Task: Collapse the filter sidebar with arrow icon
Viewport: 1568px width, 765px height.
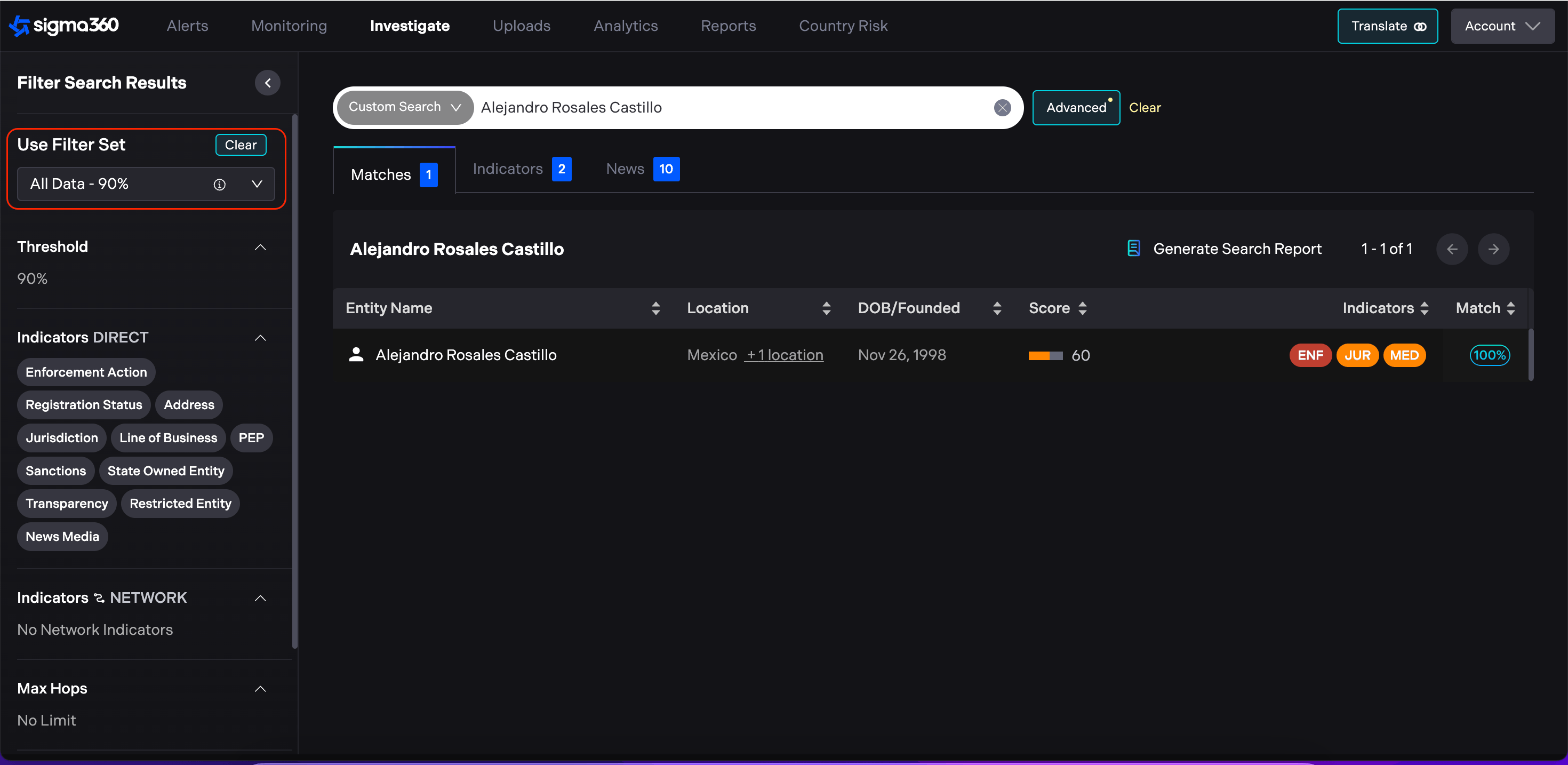Action: pos(267,83)
